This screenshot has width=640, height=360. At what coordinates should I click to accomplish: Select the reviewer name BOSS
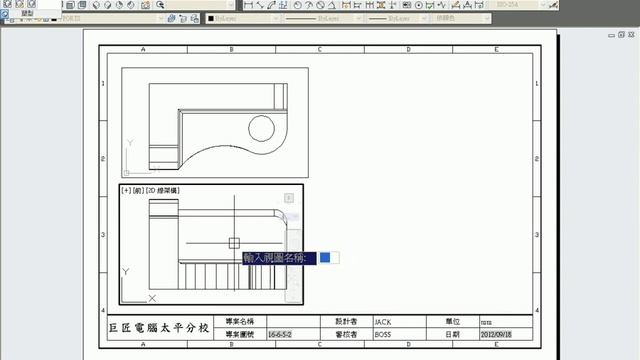[383, 334]
